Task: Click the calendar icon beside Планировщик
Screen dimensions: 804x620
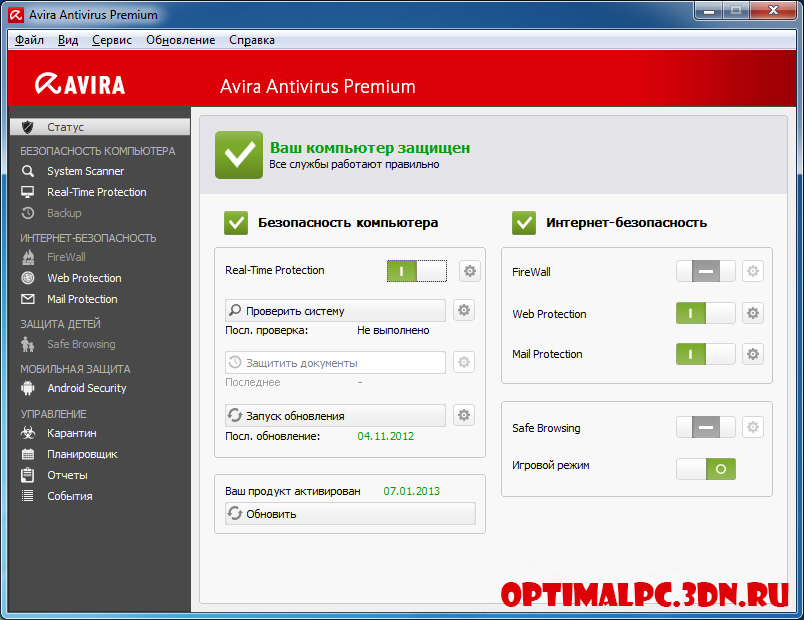Action: click(x=28, y=454)
